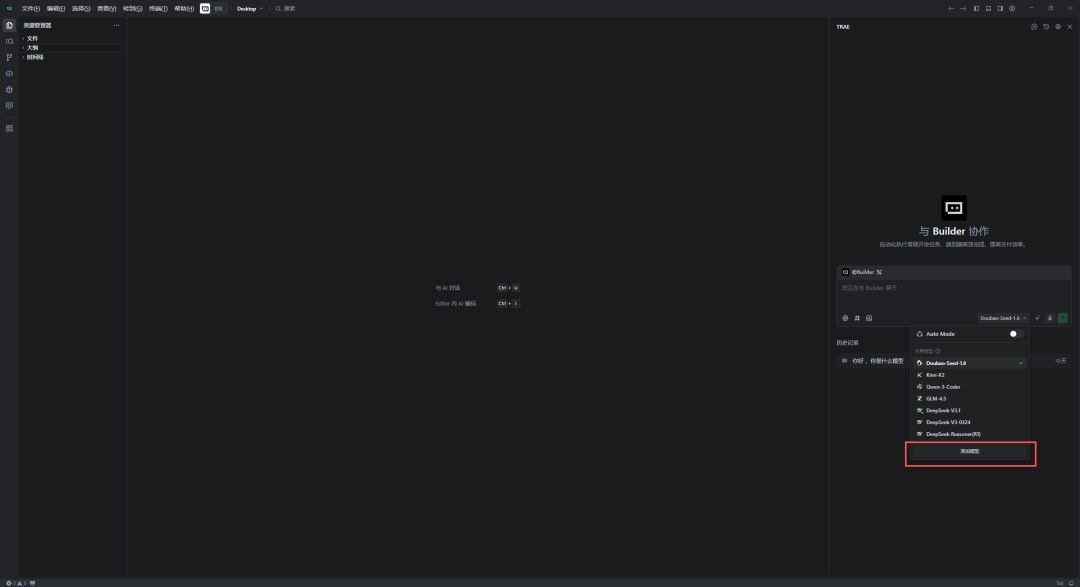This screenshot has height=587, width=1080.
Task: Click the error and warning count in status bar
Action: [x=16, y=583]
